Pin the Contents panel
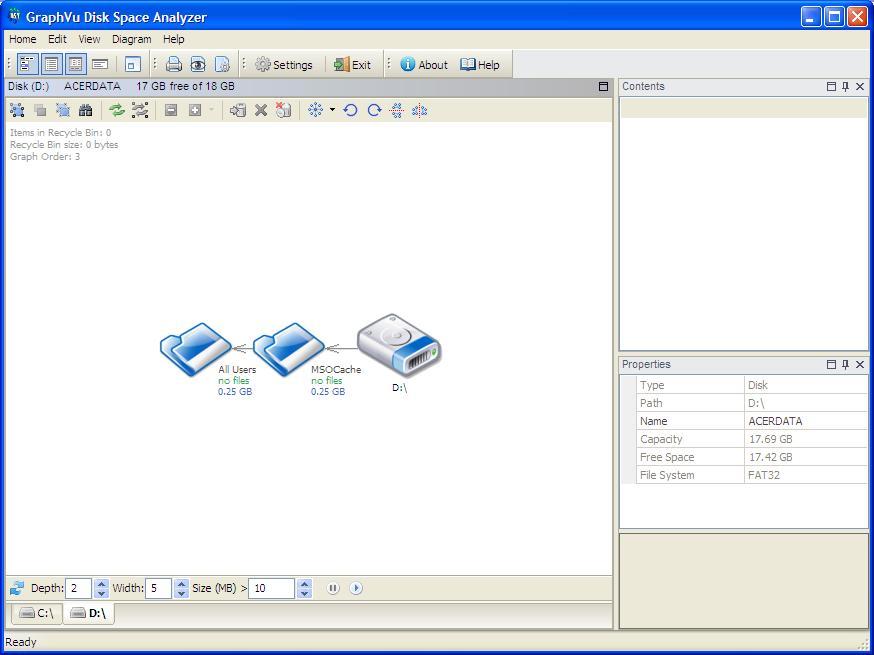Viewport: 874px width, 655px height. 845,87
